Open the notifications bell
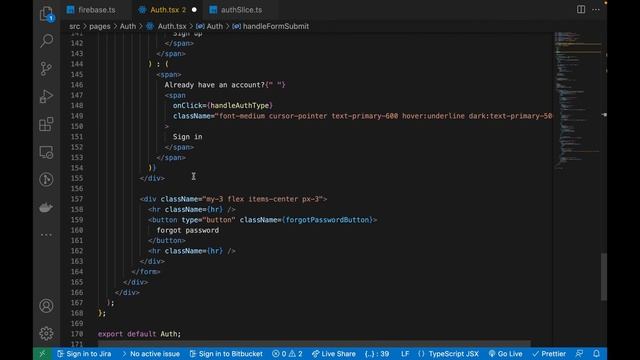 coord(596,354)
